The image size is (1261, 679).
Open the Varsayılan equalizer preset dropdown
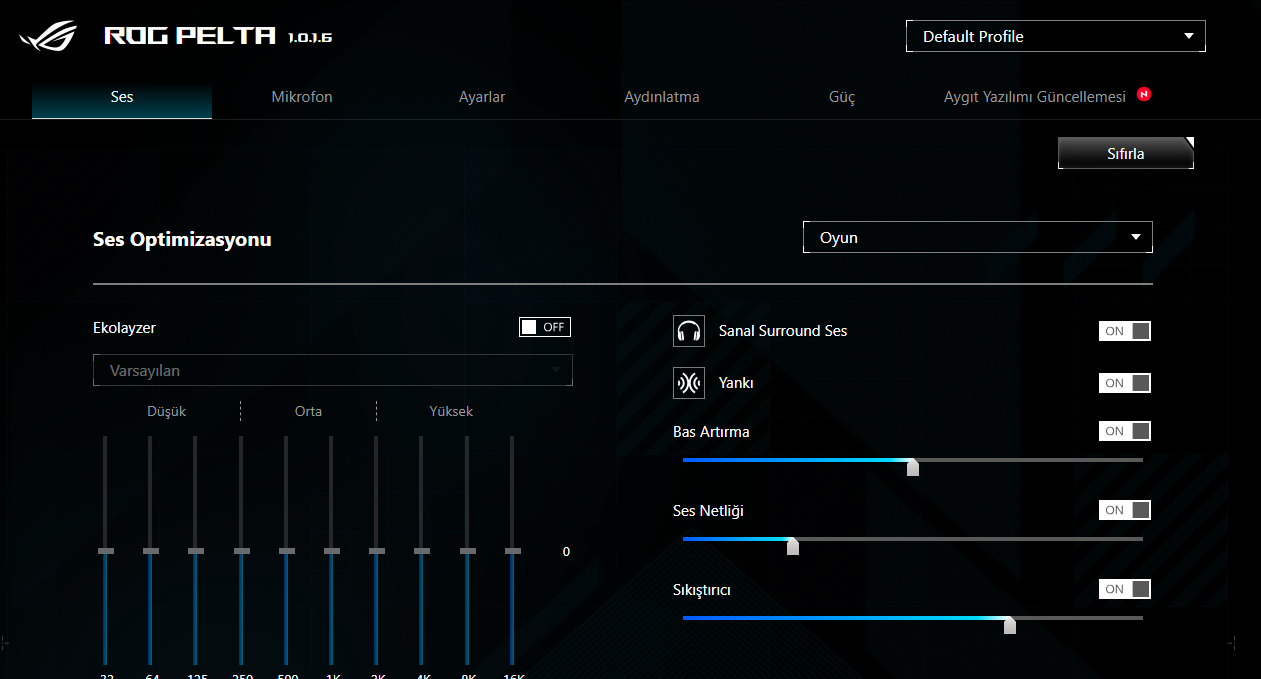(x=333, y=370)
